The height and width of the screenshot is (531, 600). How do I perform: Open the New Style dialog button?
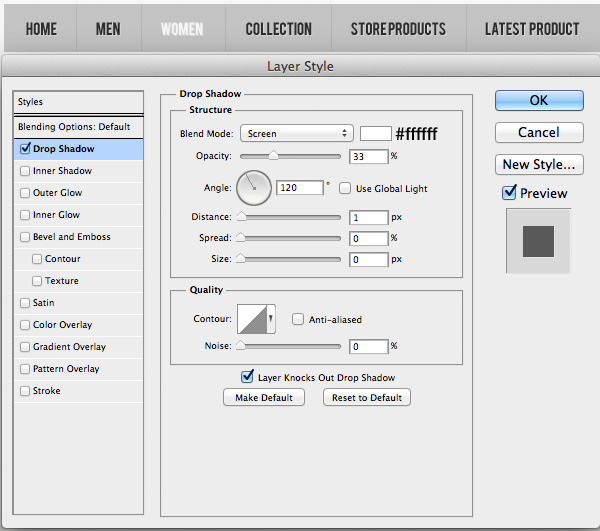point(539,165)
